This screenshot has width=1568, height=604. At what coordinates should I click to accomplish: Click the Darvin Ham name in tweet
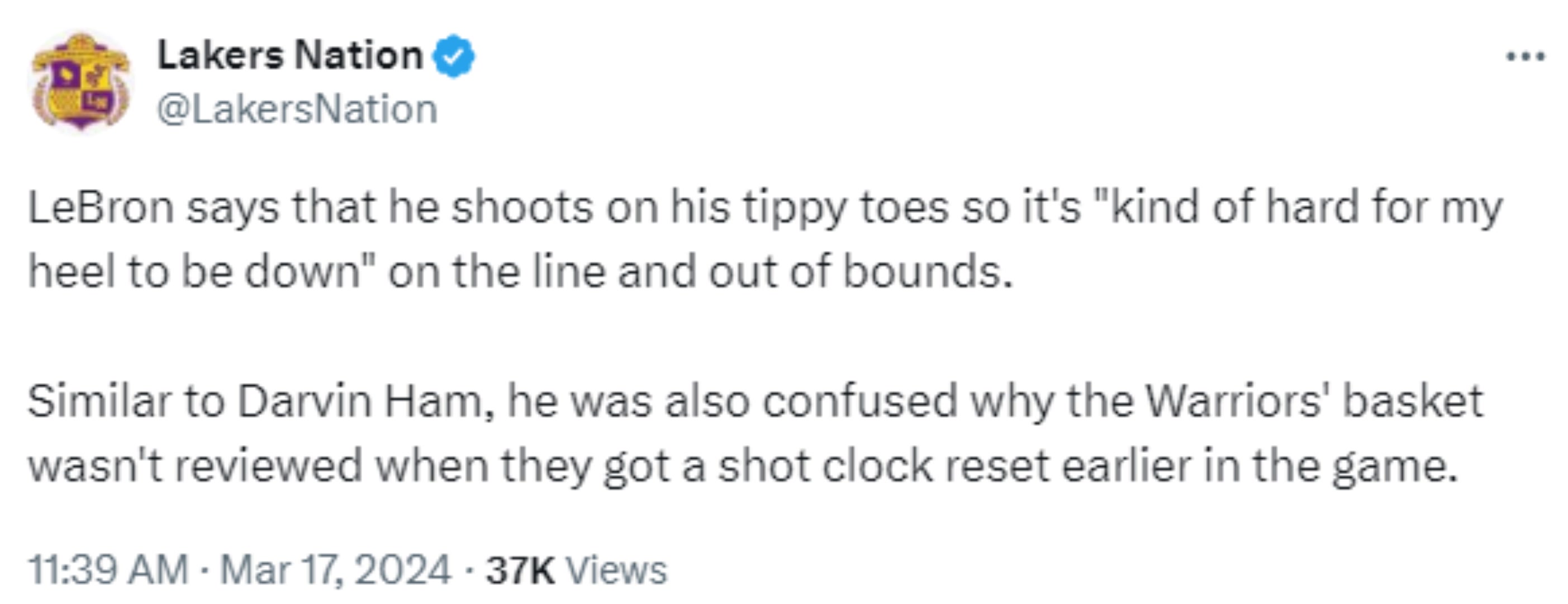(x=359, y=402)
